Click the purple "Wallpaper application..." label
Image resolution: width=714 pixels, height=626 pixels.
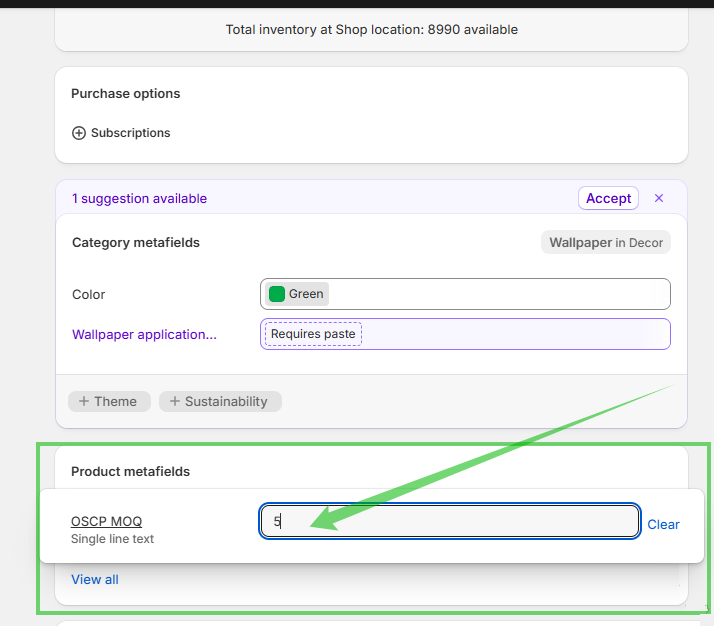[x=144, y=334]
